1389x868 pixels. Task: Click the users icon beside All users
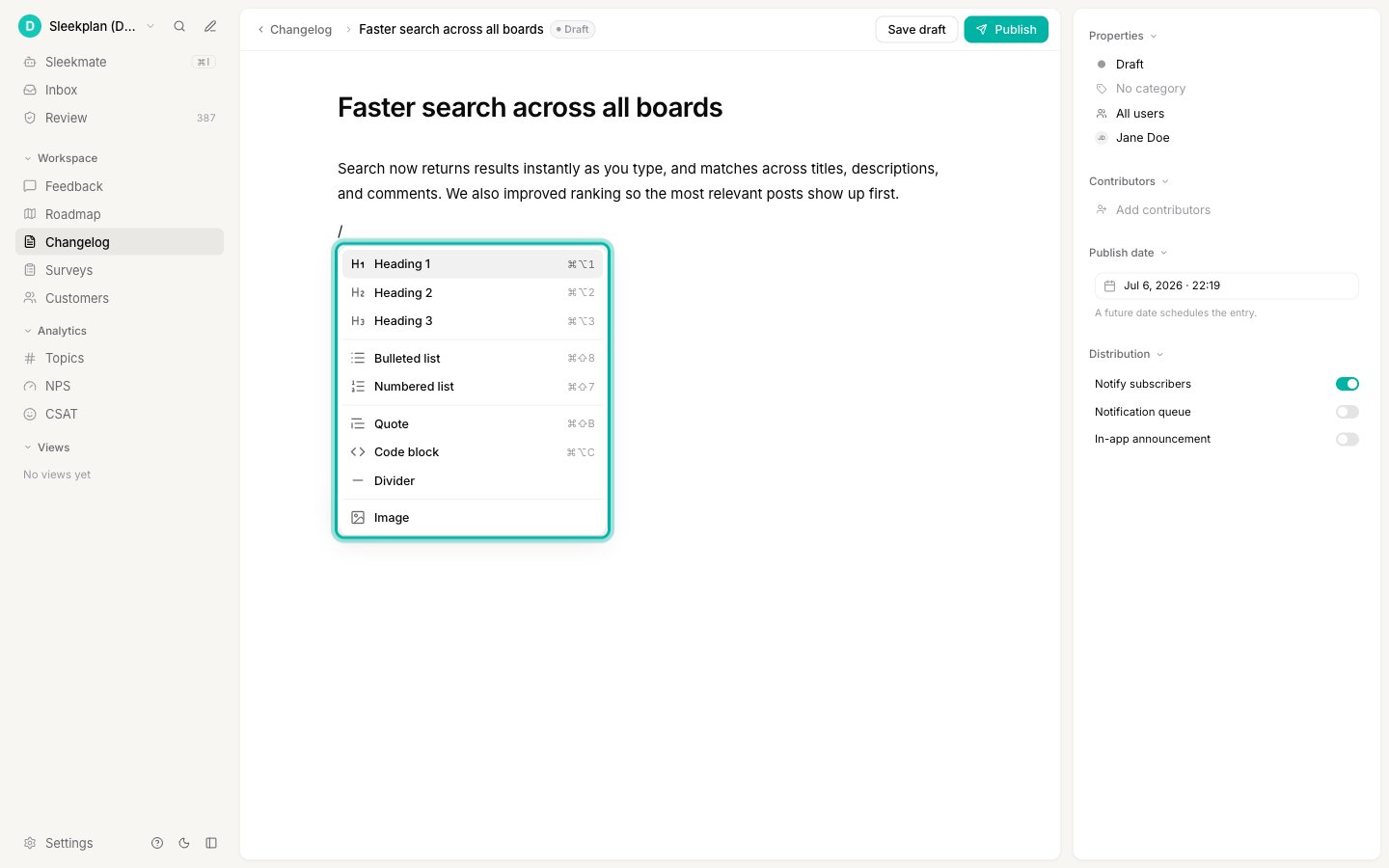tap(1102, 113)
